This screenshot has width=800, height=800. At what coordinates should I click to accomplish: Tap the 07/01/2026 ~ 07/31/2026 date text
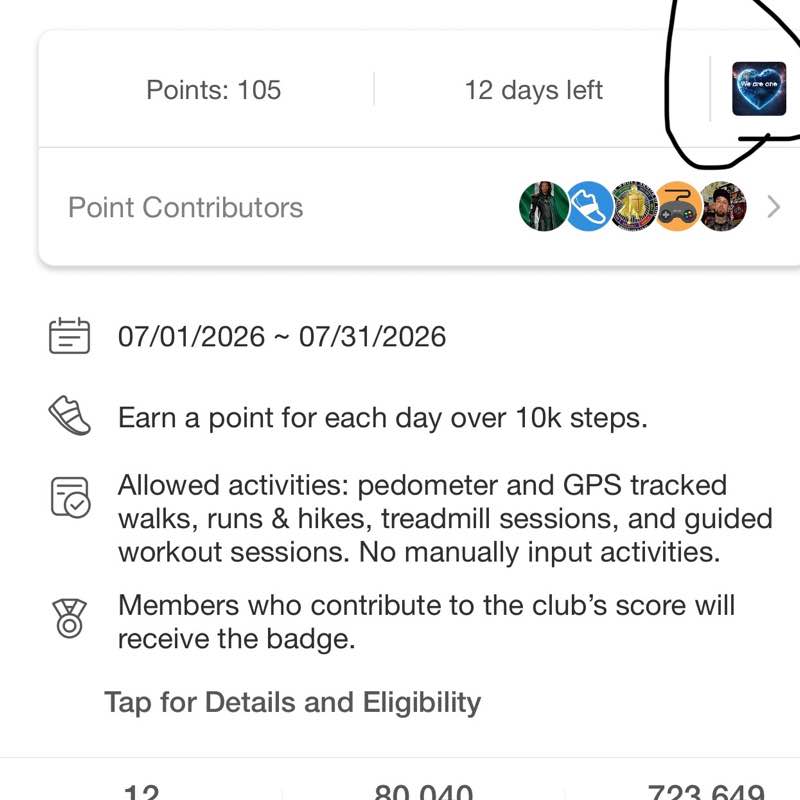point(282,337)
